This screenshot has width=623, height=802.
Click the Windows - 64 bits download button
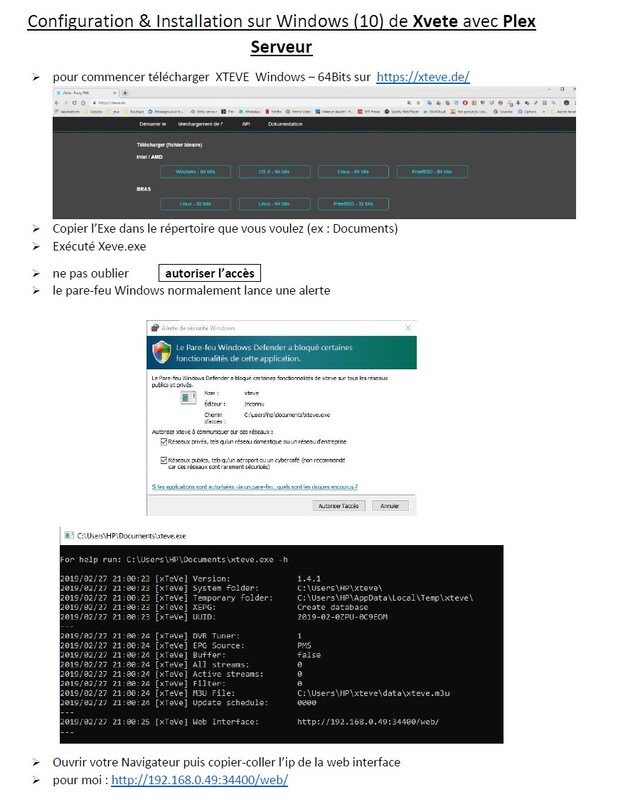[x=195, y=172]
